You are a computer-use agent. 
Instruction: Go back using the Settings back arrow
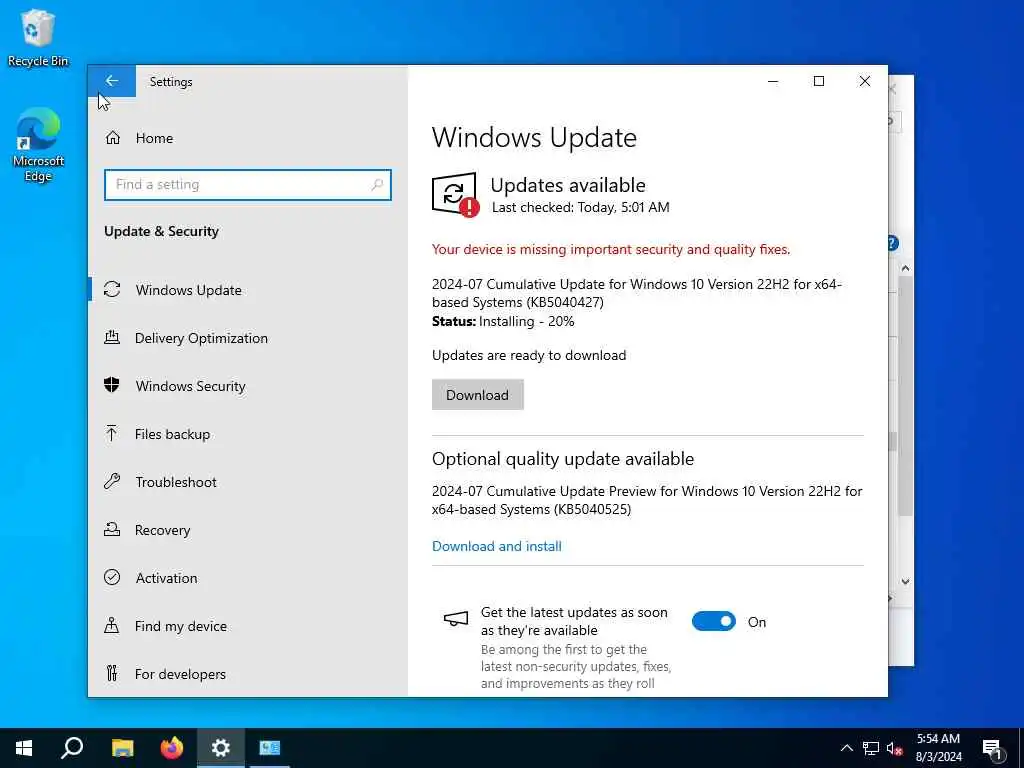tap(112, 81)
